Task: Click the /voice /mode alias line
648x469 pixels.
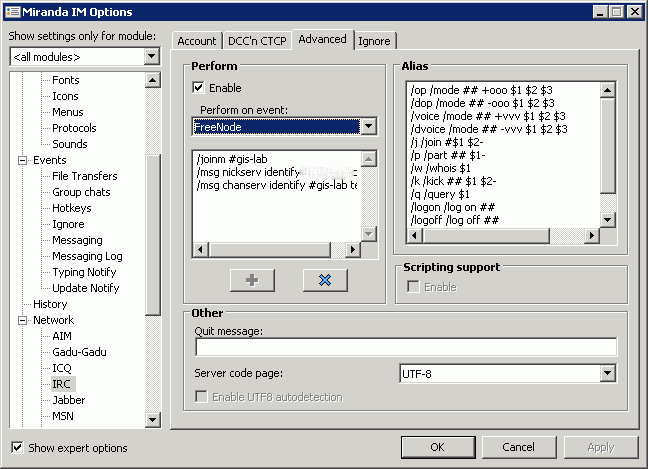Action: click(488, 116)
